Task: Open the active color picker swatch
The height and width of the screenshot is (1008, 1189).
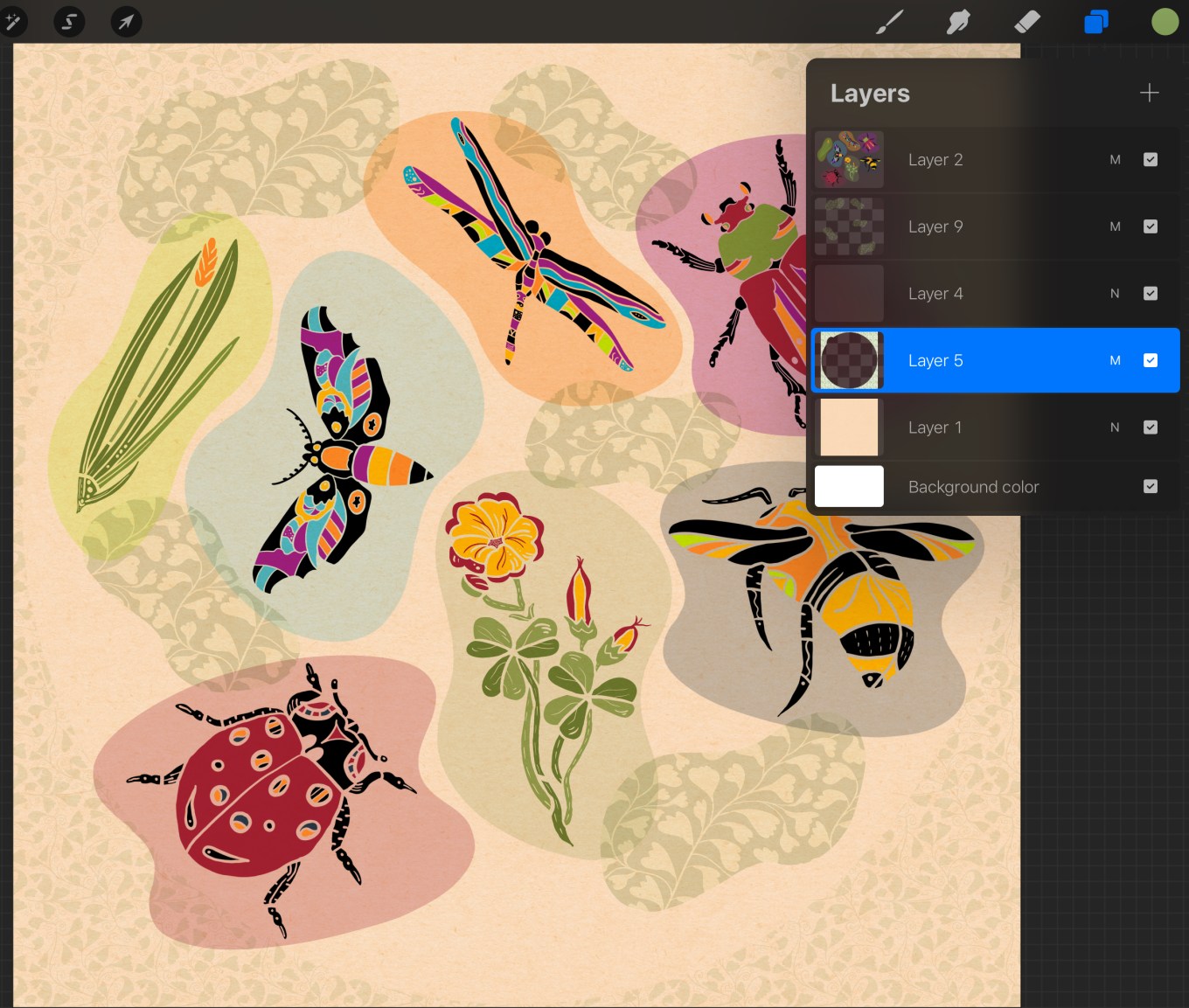Action: [x=1165, y=22]
